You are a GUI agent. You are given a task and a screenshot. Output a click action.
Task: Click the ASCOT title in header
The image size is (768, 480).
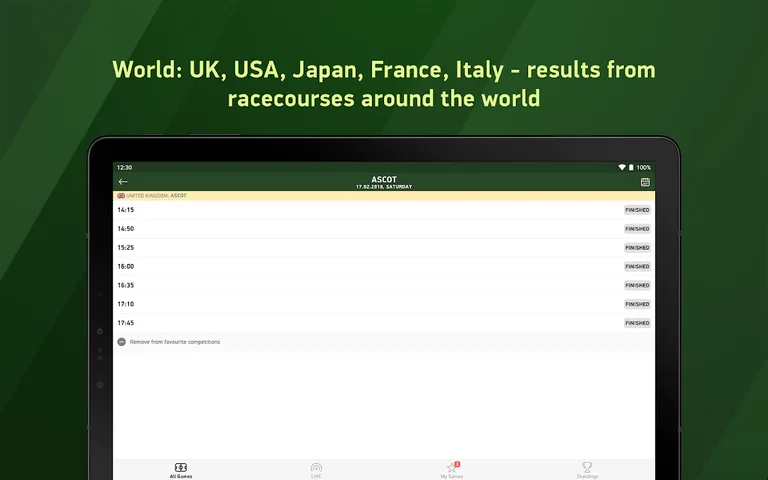tap(384, 179)
